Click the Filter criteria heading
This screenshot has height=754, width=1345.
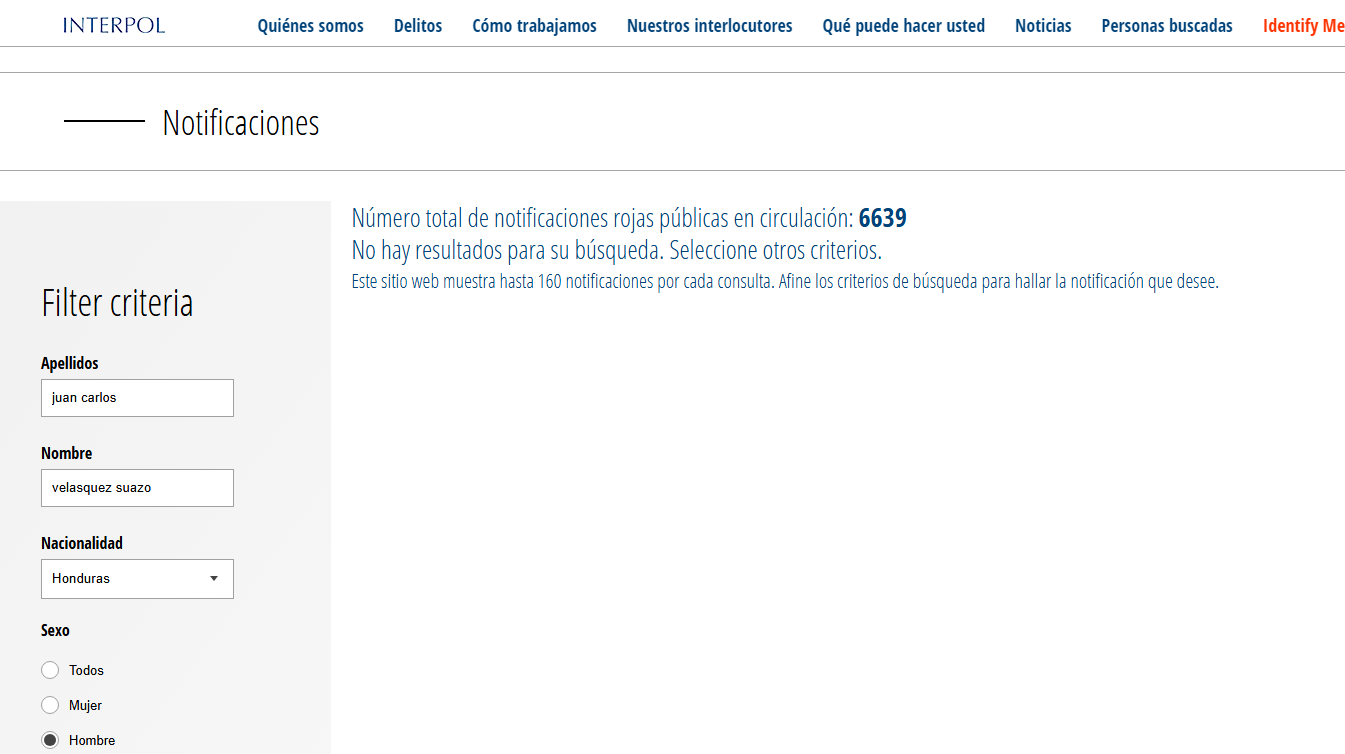[x=117, y=303]
